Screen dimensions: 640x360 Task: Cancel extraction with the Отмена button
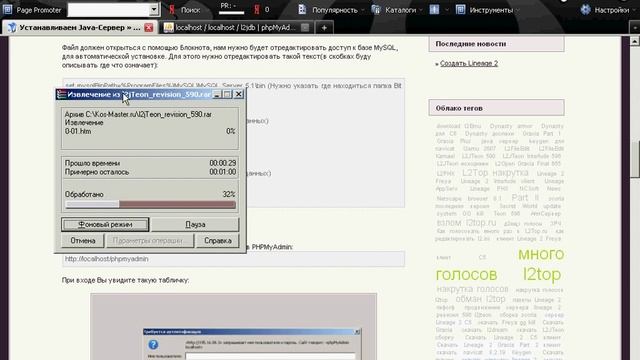pyautogui.click(x=83, y=241)
